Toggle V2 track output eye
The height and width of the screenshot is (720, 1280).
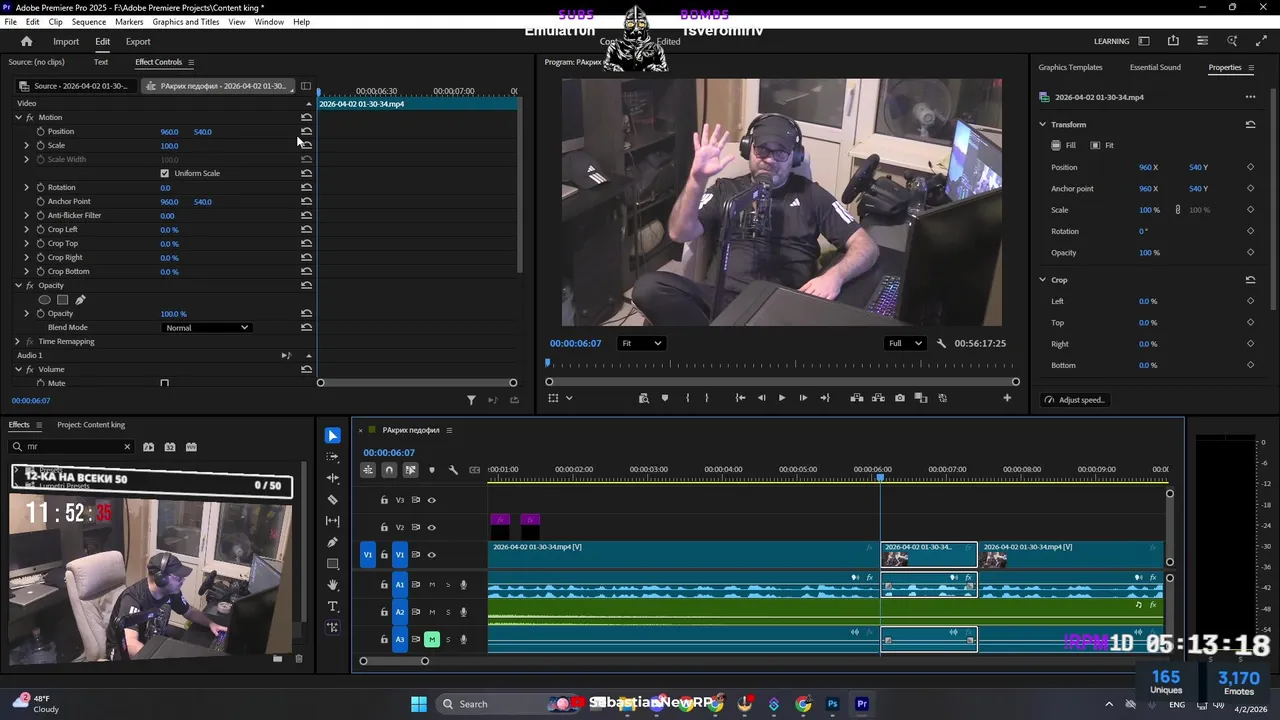pos(432,527)
